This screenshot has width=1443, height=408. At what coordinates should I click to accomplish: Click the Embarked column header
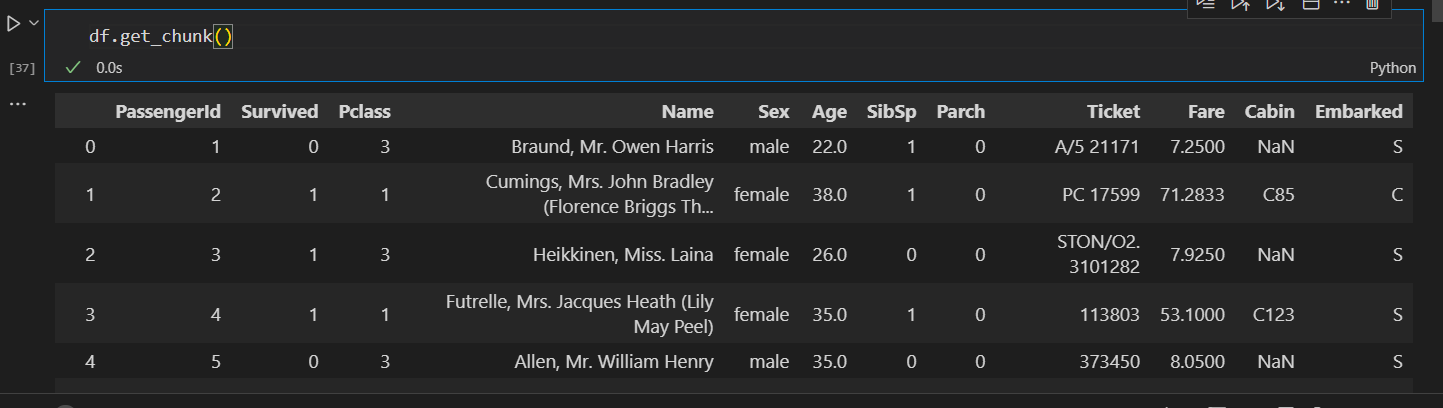click(x=1358, y=112)
